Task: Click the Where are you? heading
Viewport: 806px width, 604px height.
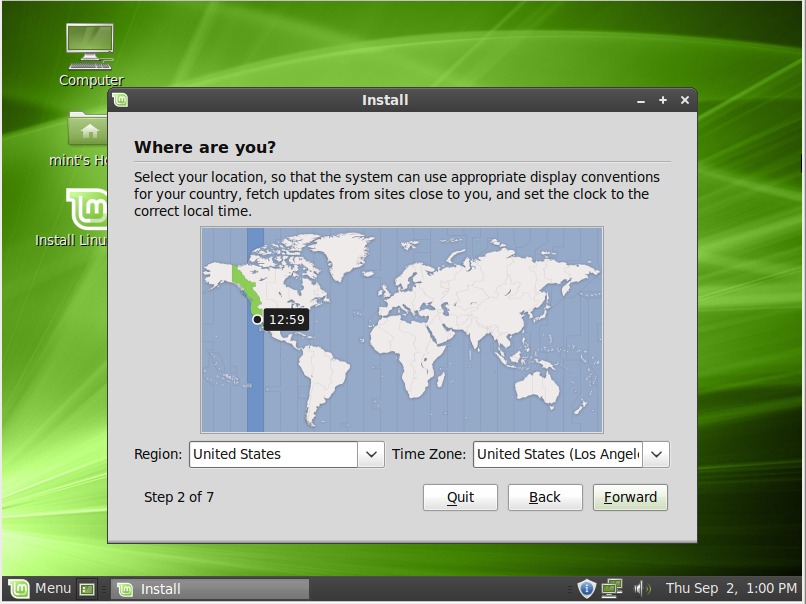Action: [205, 148]
